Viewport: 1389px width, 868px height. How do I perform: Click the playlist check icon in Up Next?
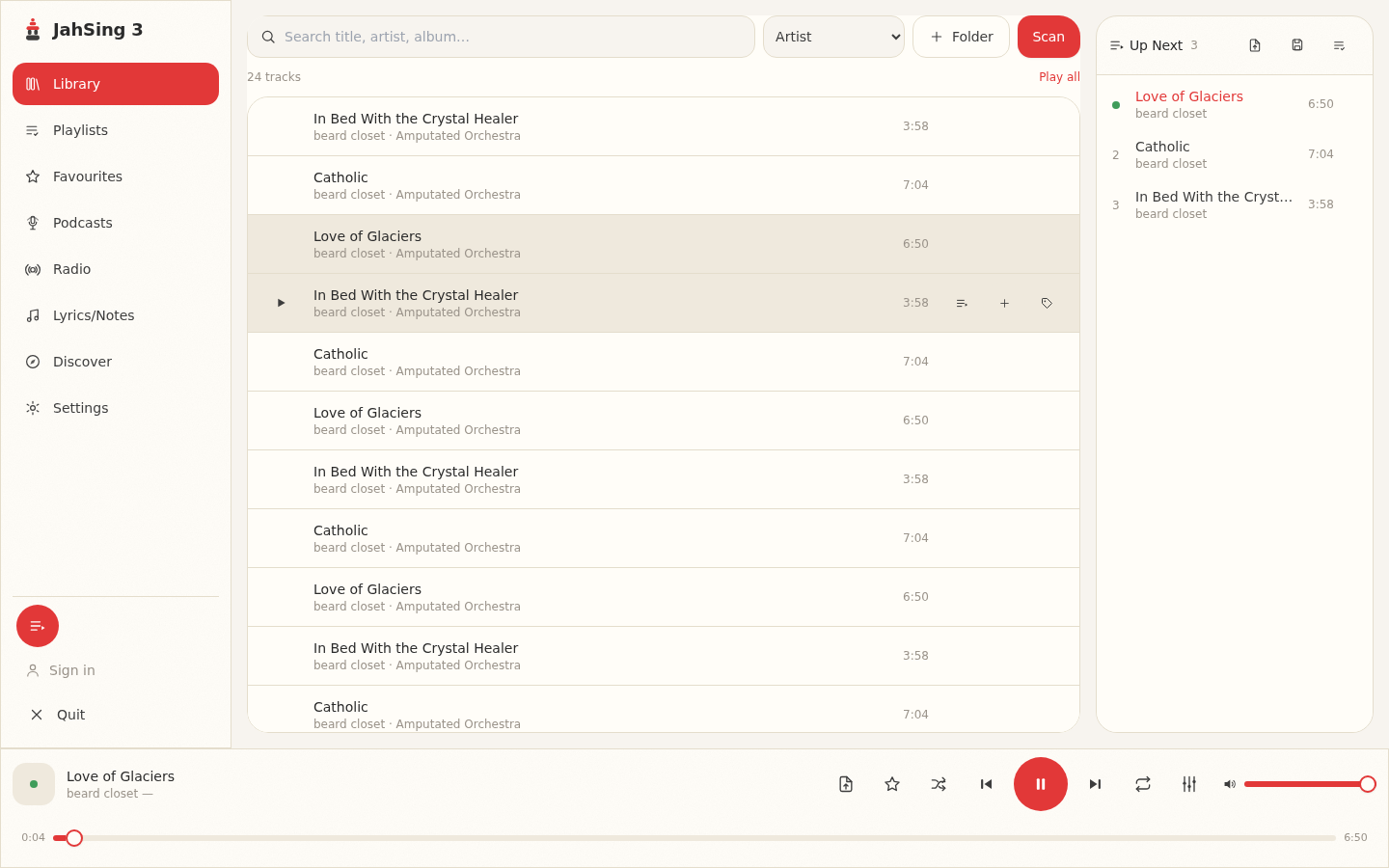[x=1340, y=45]
